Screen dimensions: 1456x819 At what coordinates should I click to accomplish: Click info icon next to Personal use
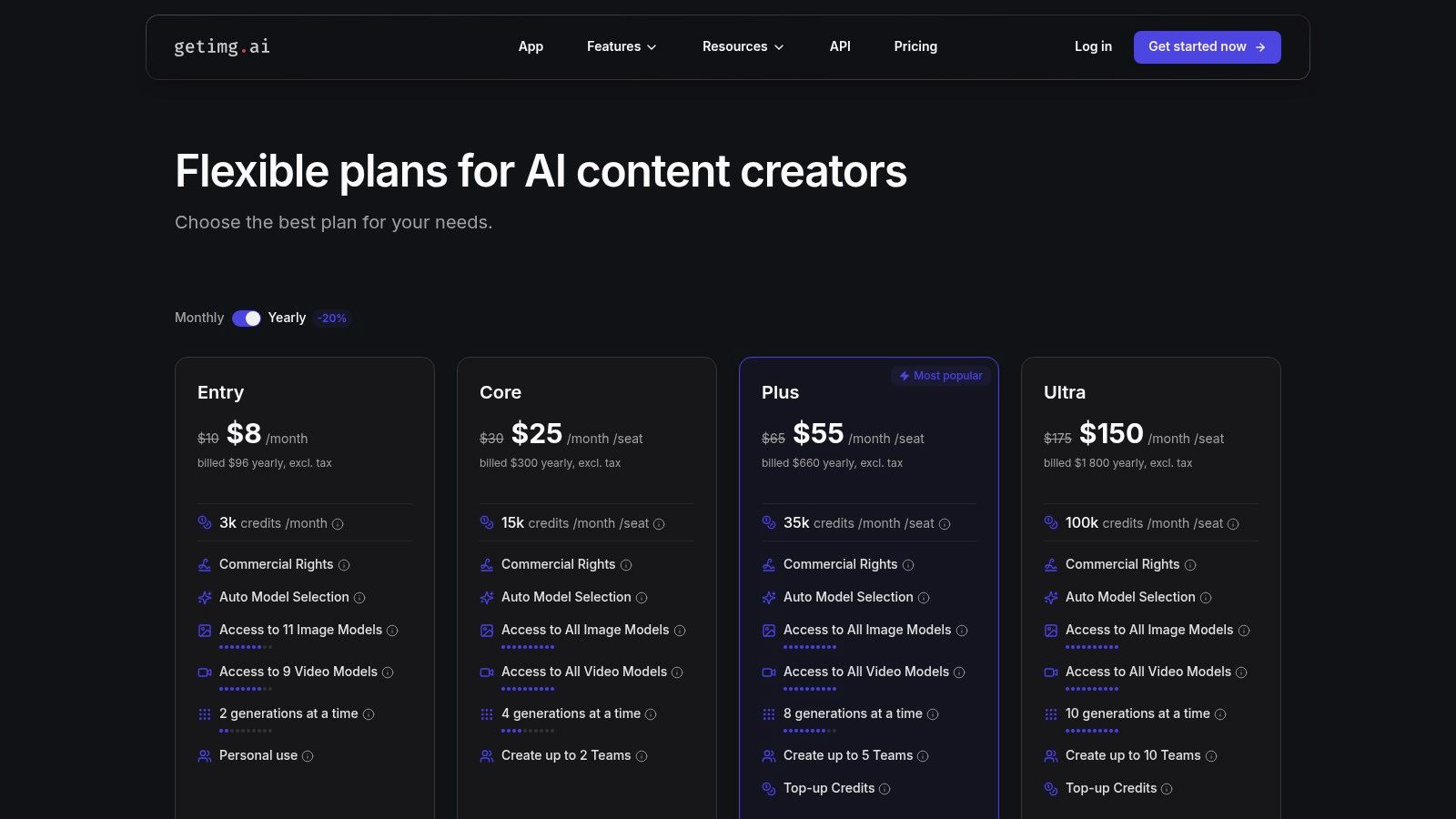click(x=308, y=756)
